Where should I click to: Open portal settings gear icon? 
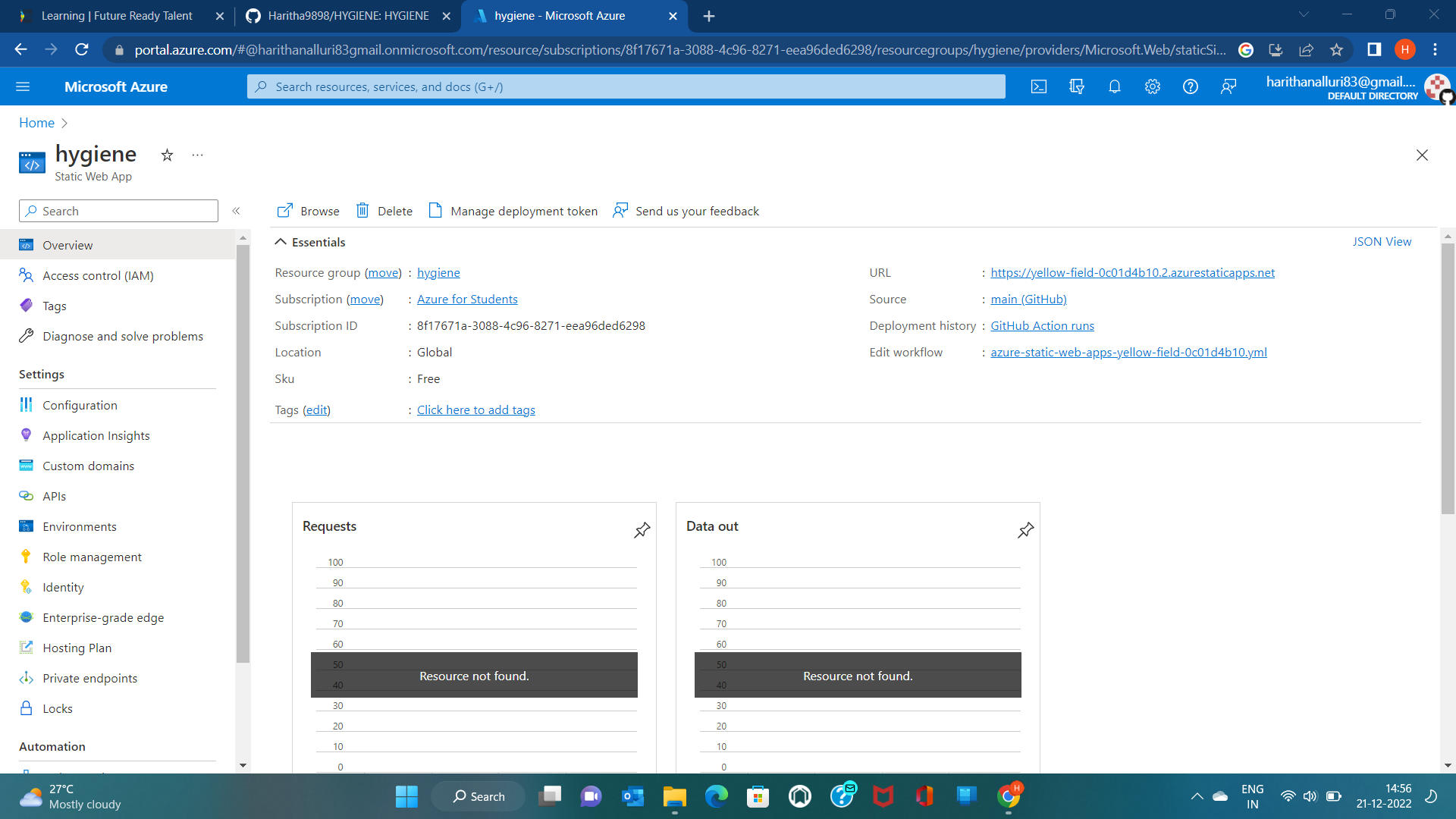[1153, 87]
